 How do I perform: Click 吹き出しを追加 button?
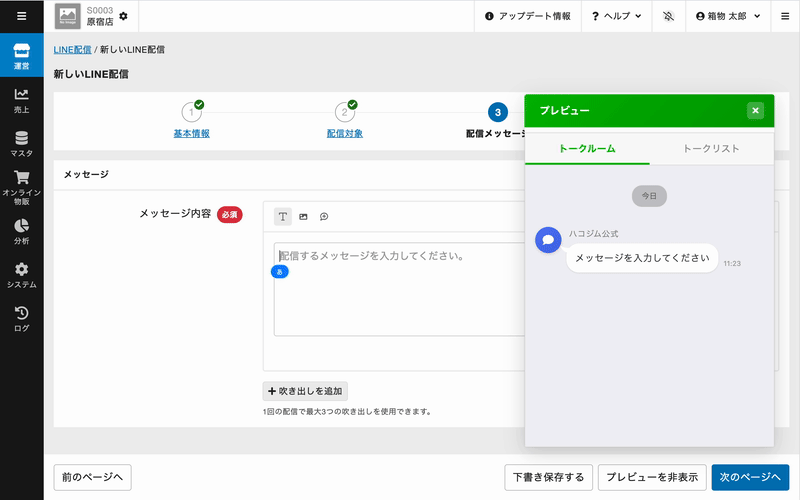point(305,391)
